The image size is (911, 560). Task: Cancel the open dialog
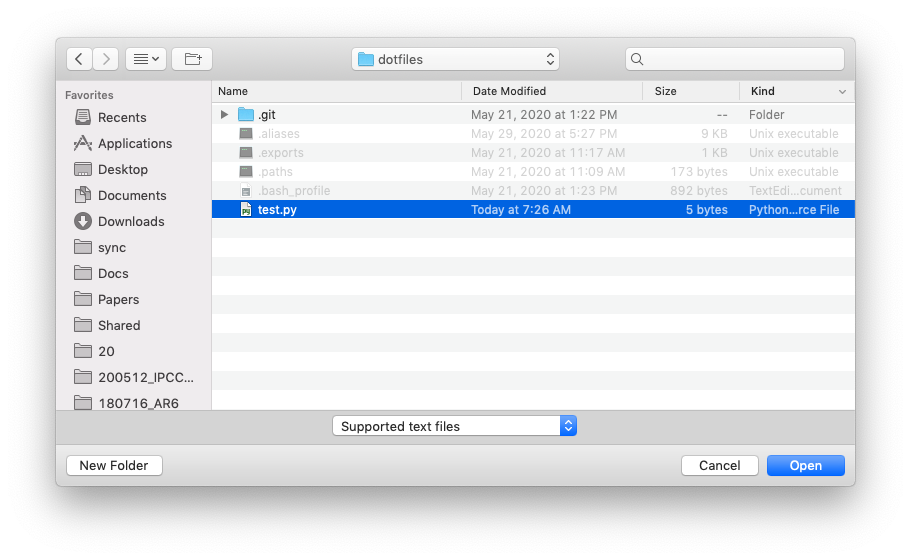coord(720,465)
